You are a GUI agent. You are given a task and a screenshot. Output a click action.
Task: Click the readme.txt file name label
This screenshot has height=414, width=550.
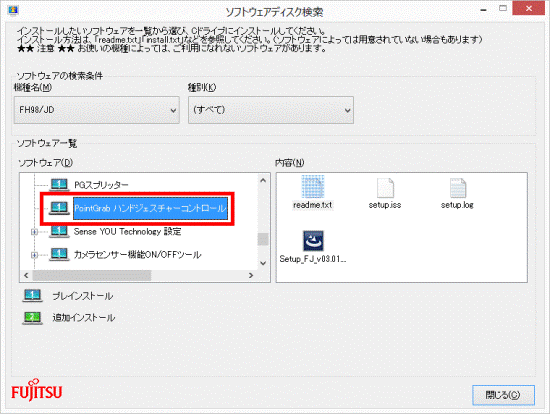313,205
